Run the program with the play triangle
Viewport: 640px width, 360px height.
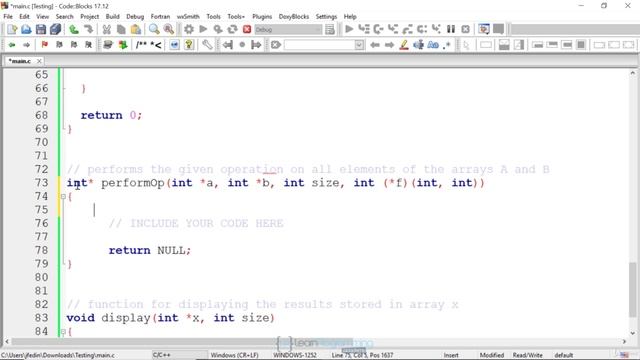[x=203, y=29]
